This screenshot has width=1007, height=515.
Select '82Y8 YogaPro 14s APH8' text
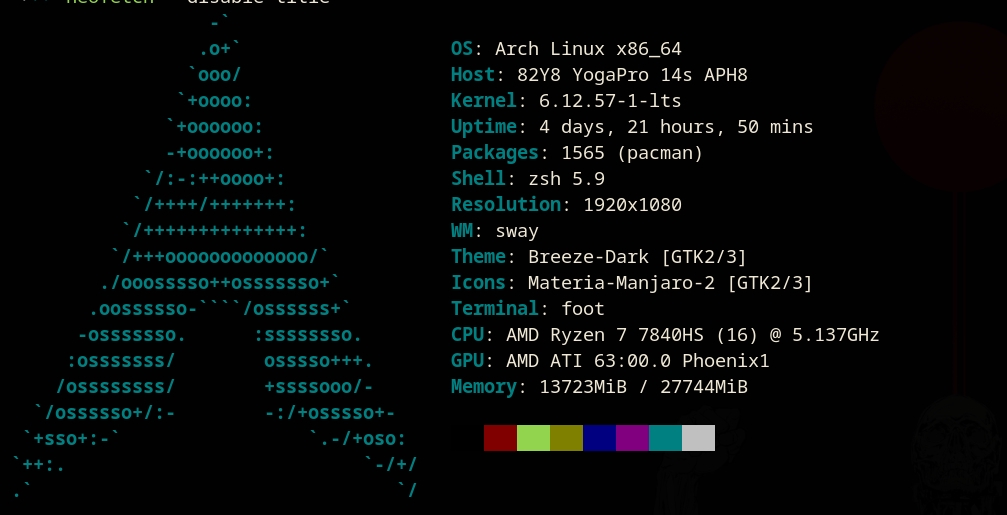pos(633,75)
